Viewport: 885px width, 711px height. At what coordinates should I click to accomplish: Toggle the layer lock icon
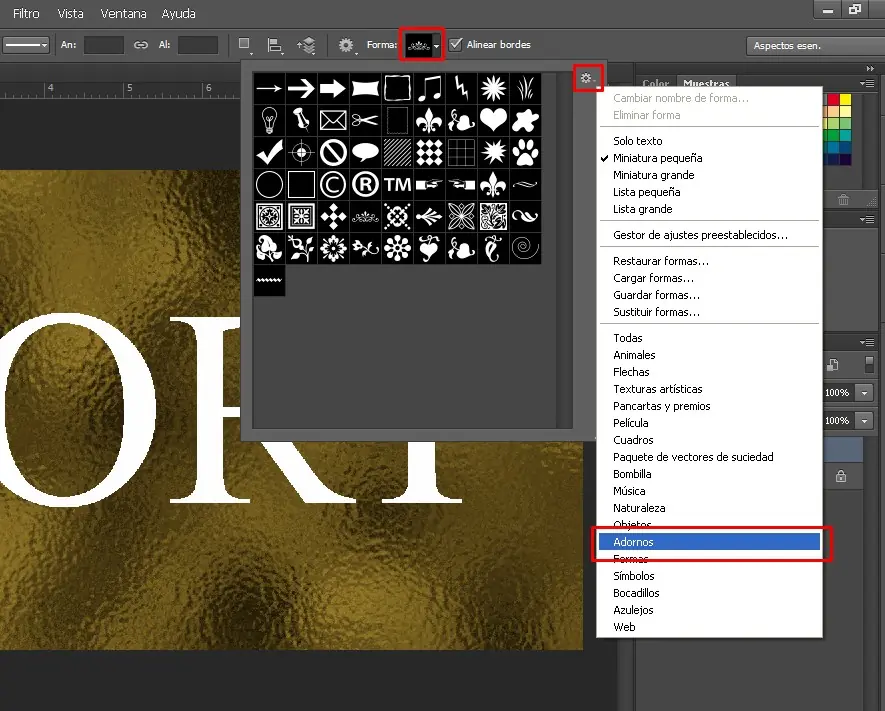tap(841, 476)
